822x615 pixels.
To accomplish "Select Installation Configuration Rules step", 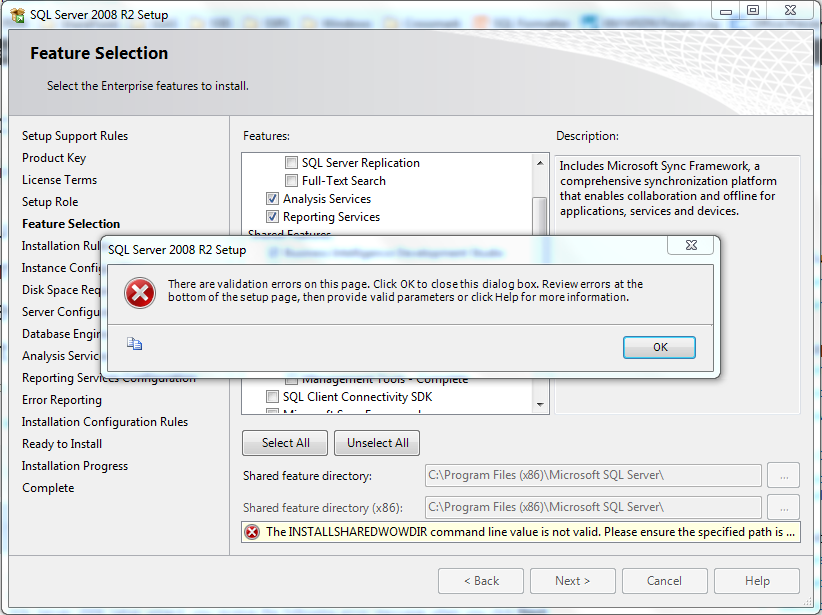I will pos(105,422).
